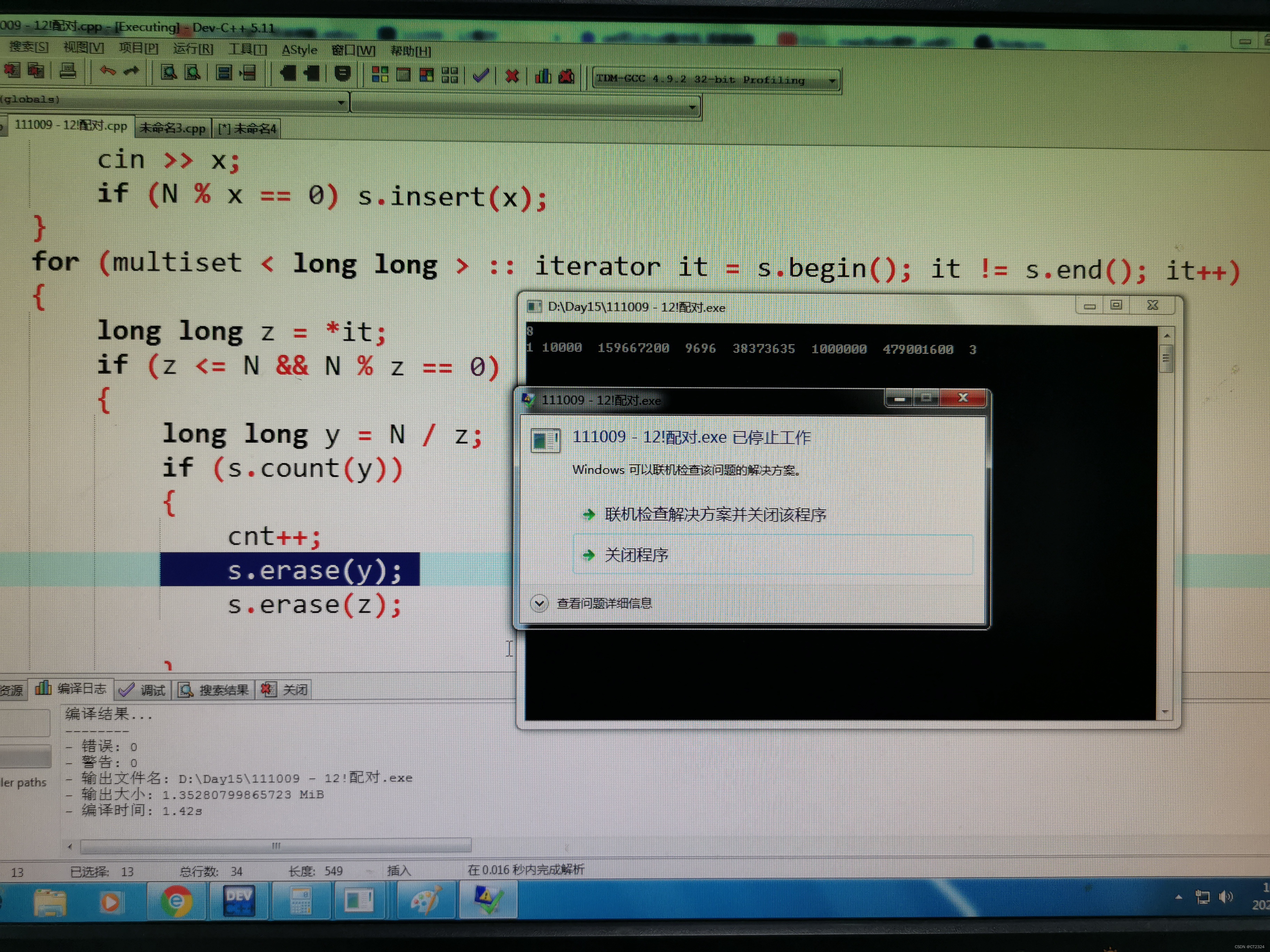Click 联机检查解决方案并关闭该程序 option
This screenshot has width=1270, height=952.
[x=715, y=514]
